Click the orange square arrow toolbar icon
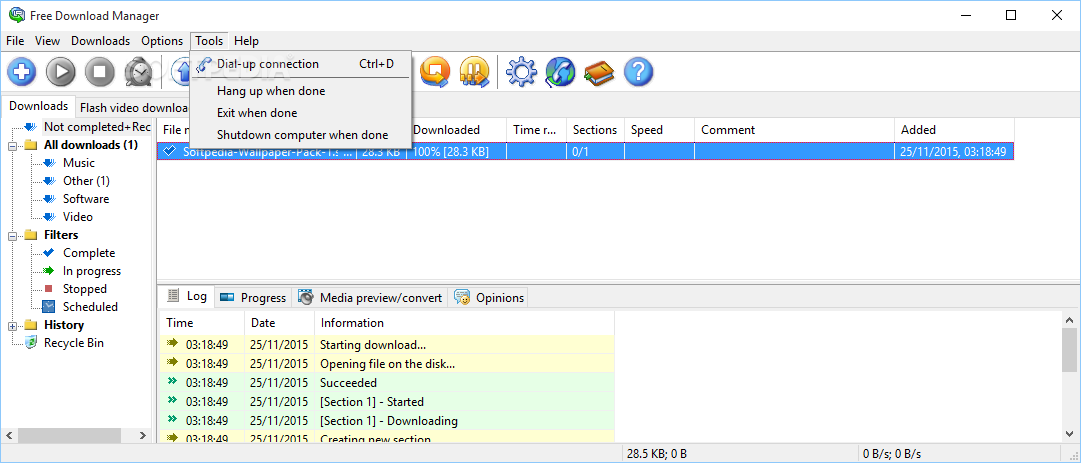1081x463 pixels. 435,71
